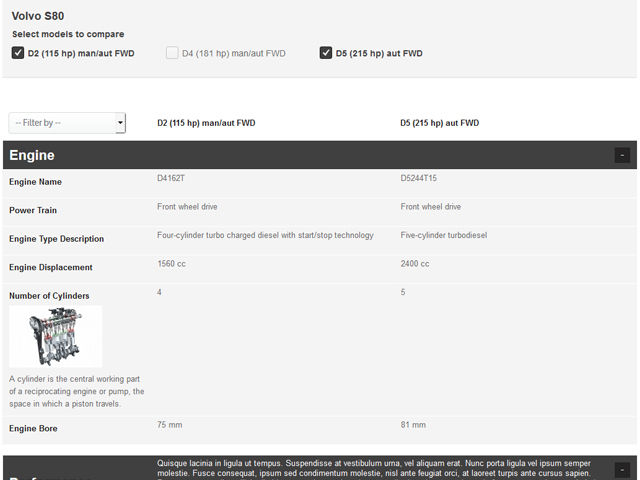Screen dimensions: 640x480
Task: Click the engine cylinder thumbnail image
Action: (56, 337)
